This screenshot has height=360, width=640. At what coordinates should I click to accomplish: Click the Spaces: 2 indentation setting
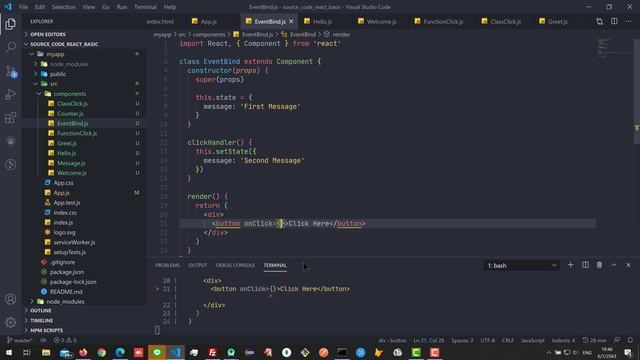point(462,340)
